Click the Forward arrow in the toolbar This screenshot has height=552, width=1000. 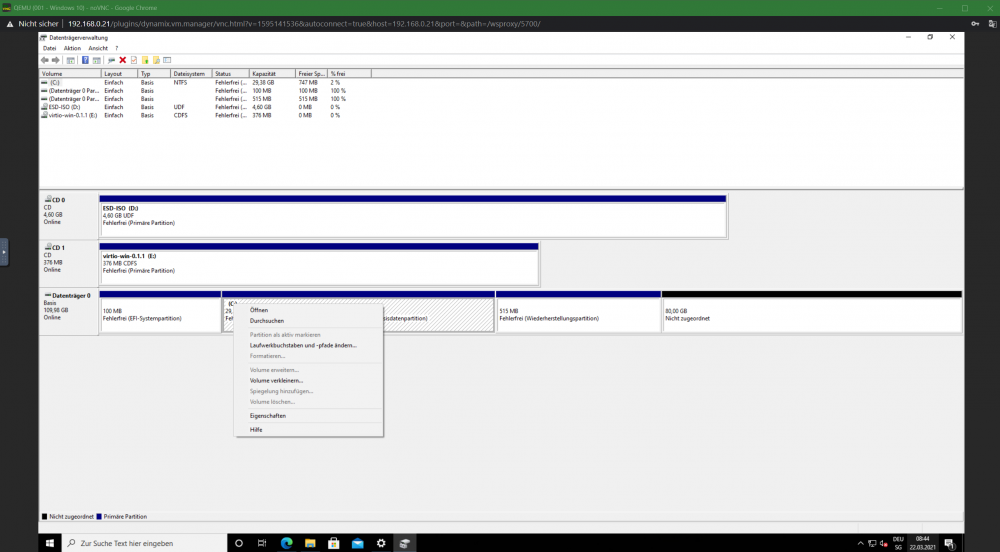coord(55,60)
